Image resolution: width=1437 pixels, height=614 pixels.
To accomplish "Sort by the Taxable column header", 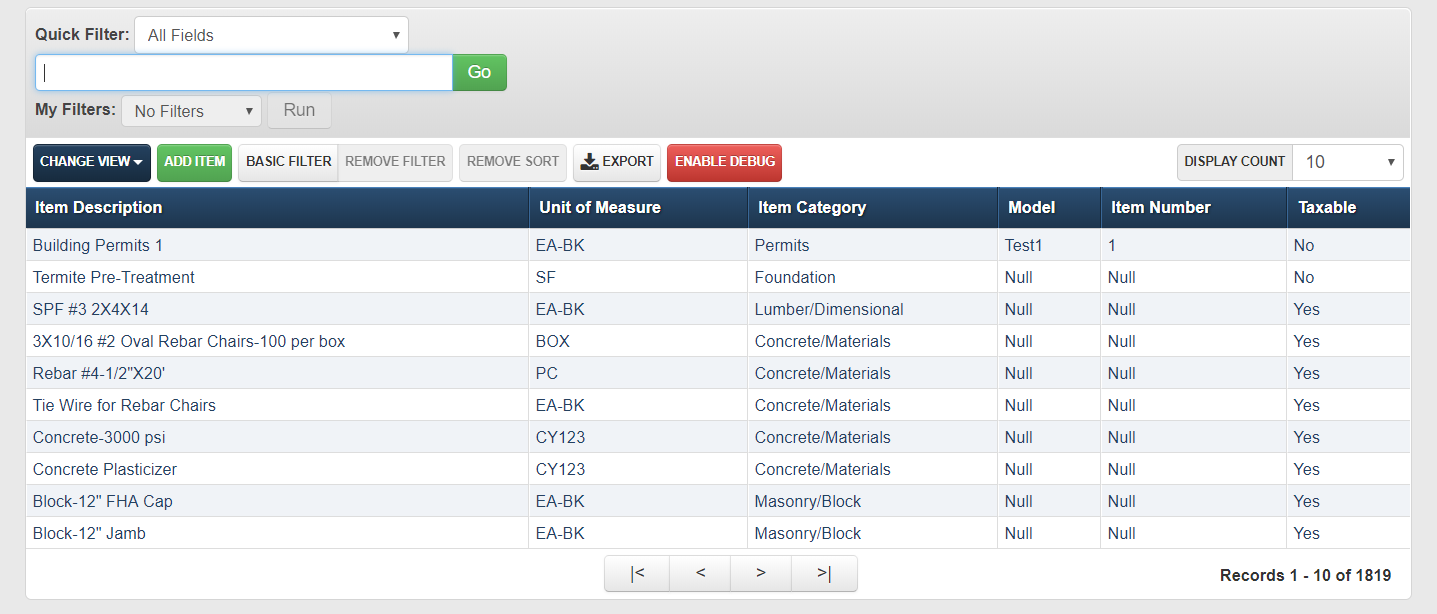I will [1326, 208].
